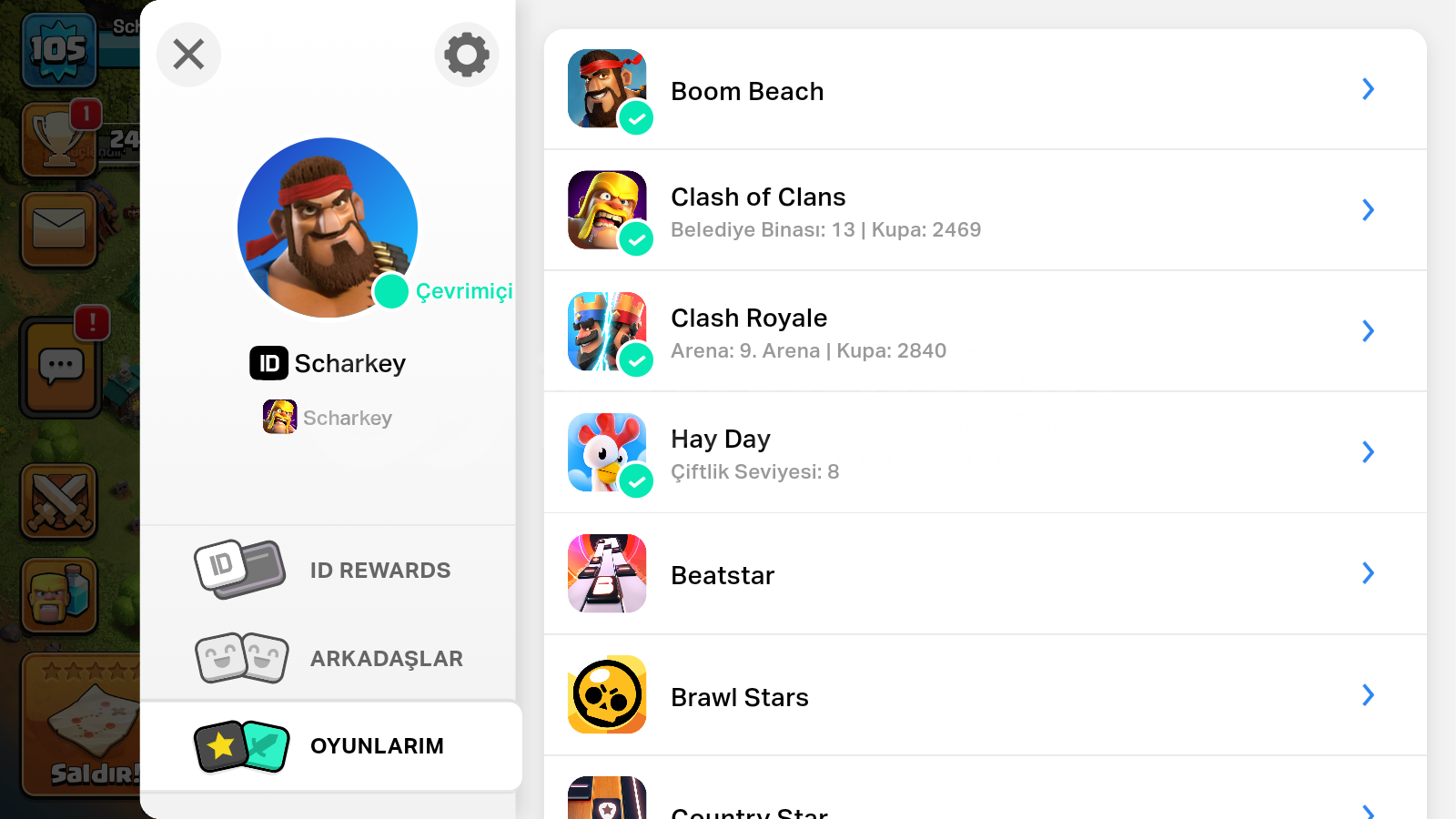Open the ARKADAŞLAR friends section
Image resolution: width=1456 pixels, height=819 pixels.
tap(328, 658)
